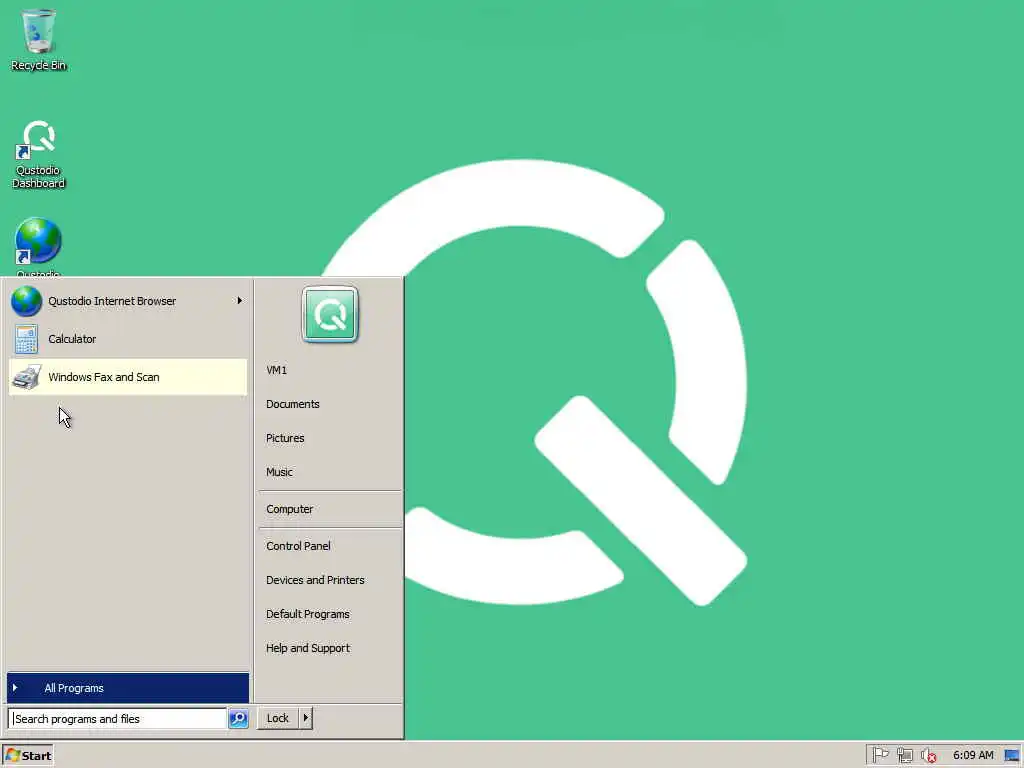Image resolution: width=1024 pixels, height=768 pixels.
Task: Open Qustodio Internet Browser from Start menu
Action: [128, 301]
